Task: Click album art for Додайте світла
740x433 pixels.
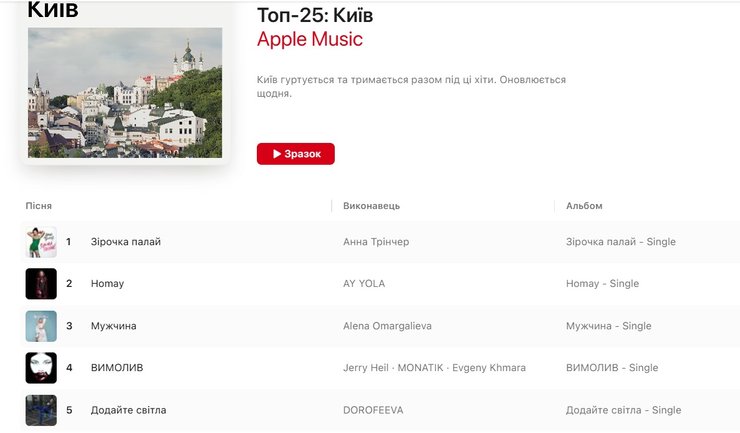Action: (41, 410)
